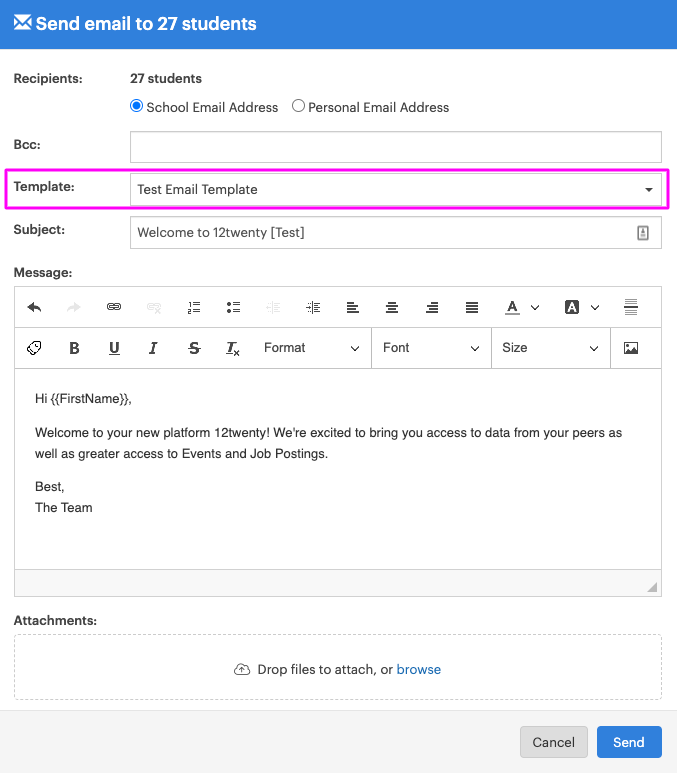Insert an image into the message
Screen dimensions: 677x773
click(x=631, y=348)
